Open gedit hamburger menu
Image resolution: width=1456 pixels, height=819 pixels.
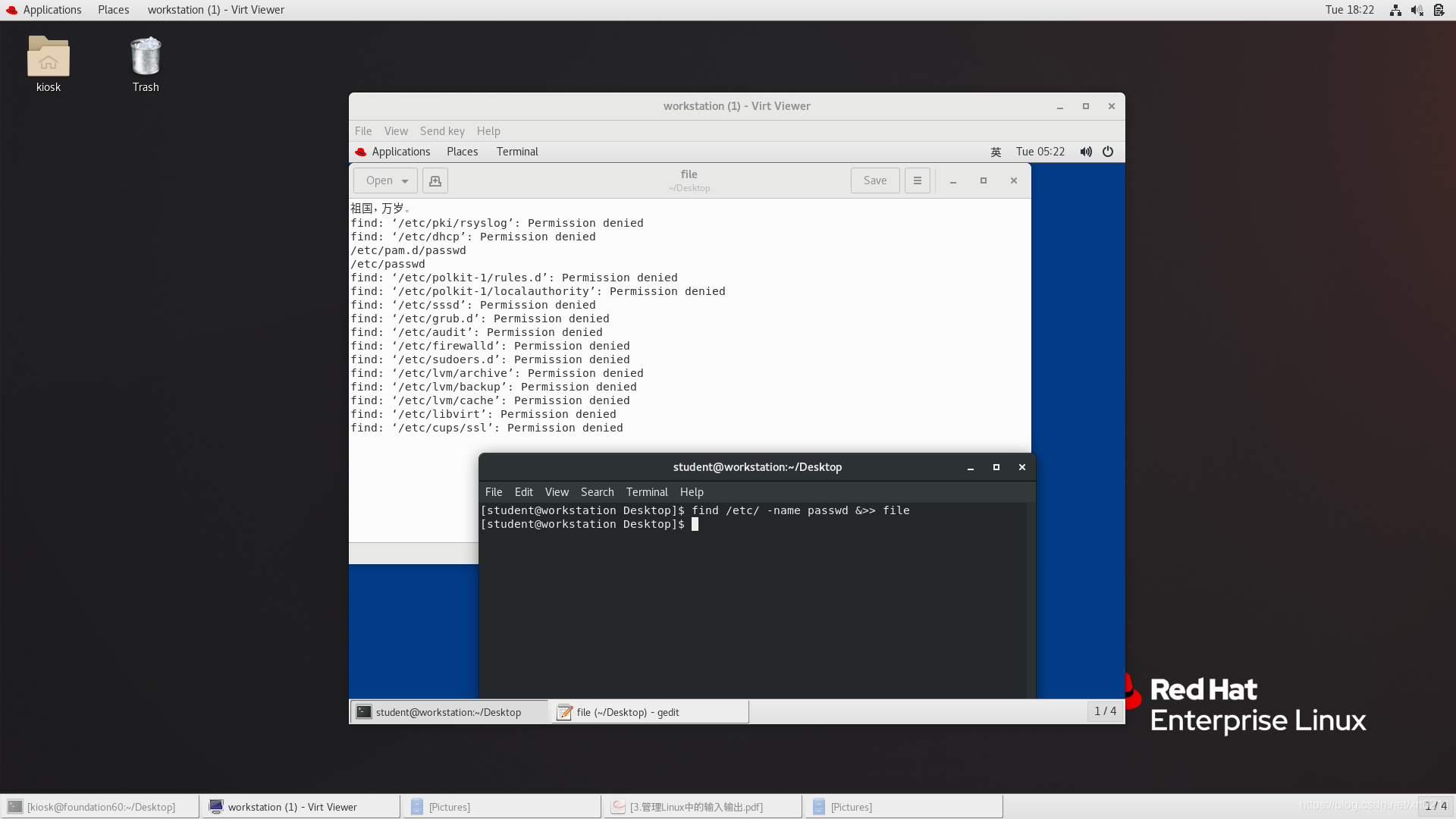tap(917, 180)
